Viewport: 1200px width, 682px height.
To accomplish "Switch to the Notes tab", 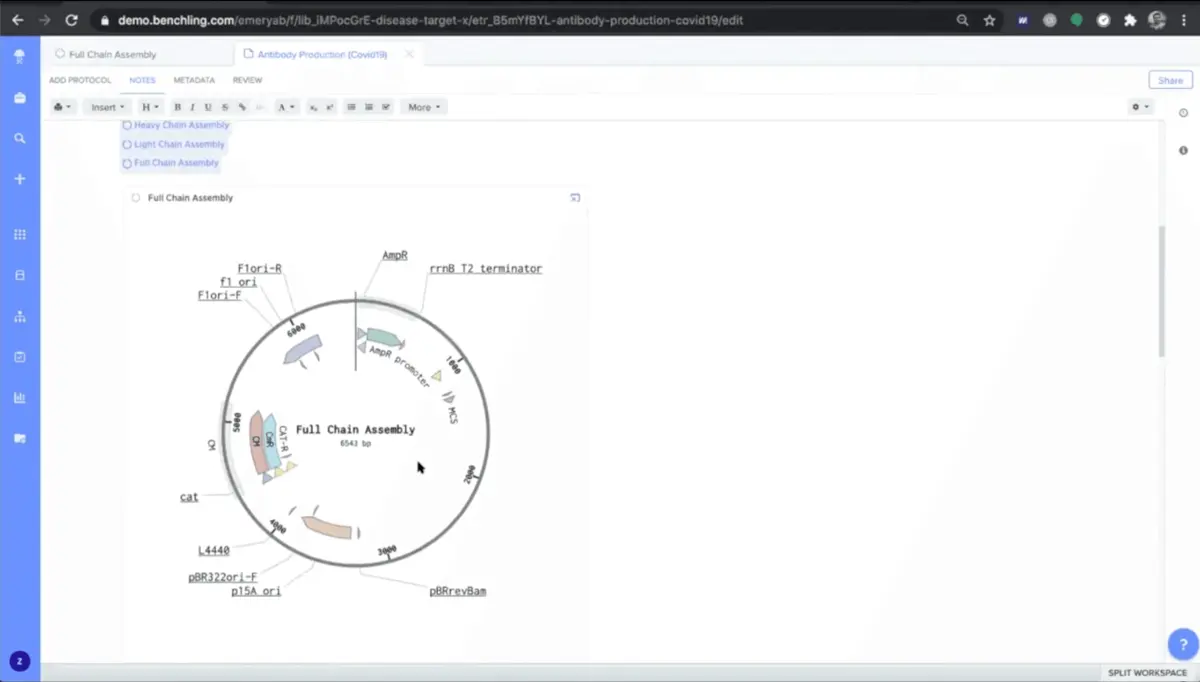I will 142,80.
